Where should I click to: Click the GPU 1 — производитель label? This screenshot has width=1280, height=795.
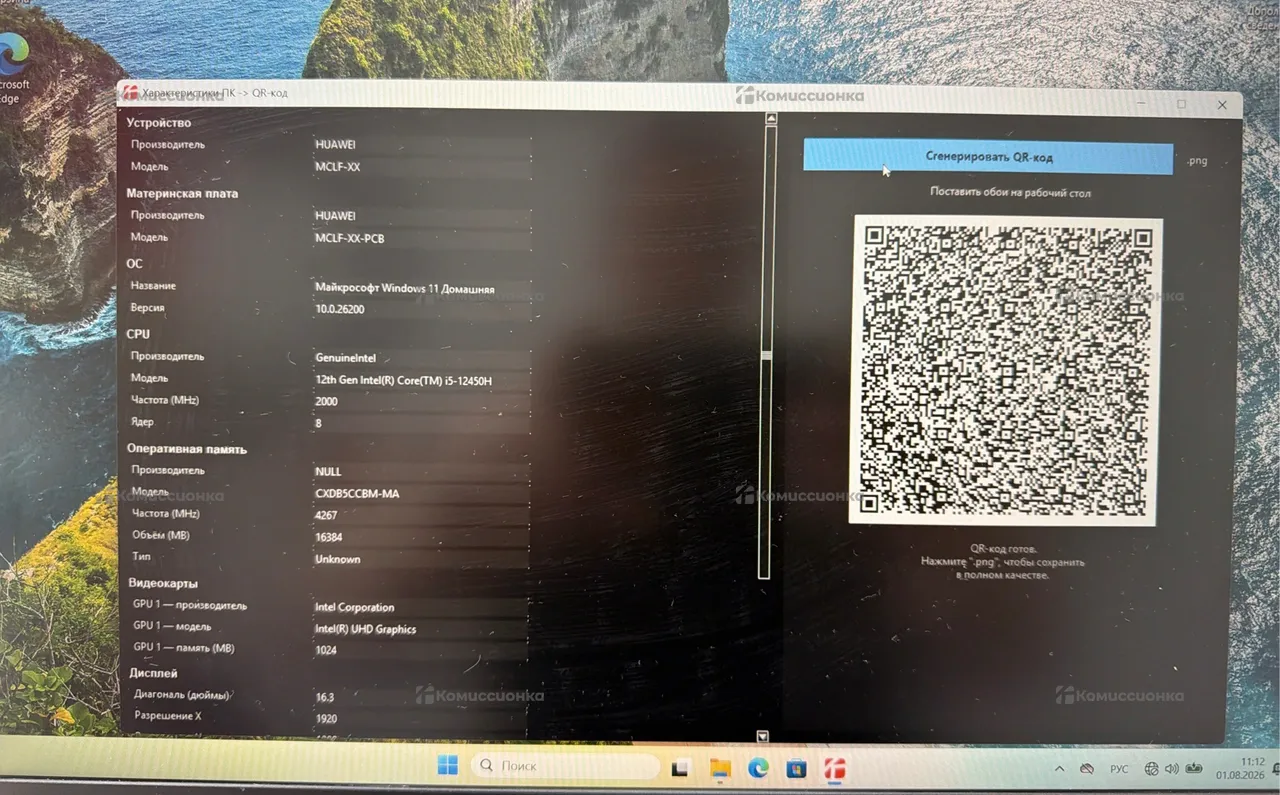tap(190, 605)
